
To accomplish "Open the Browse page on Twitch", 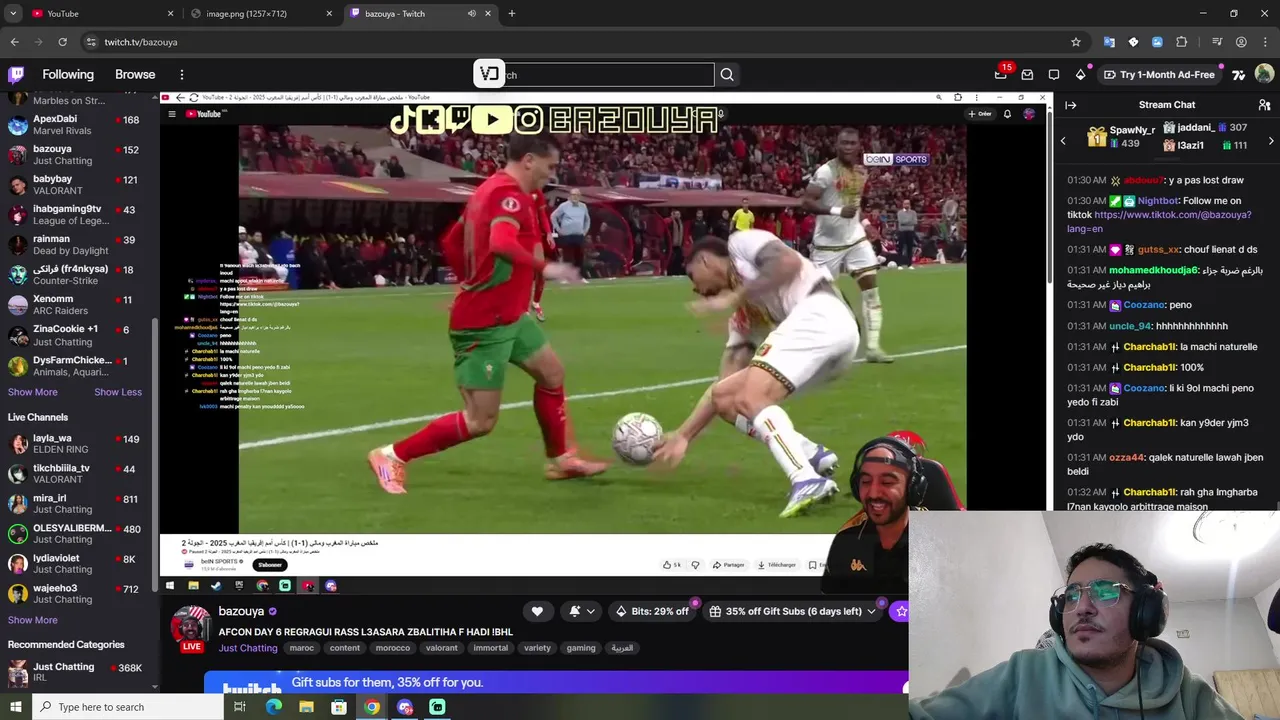I will coord(135,74).
